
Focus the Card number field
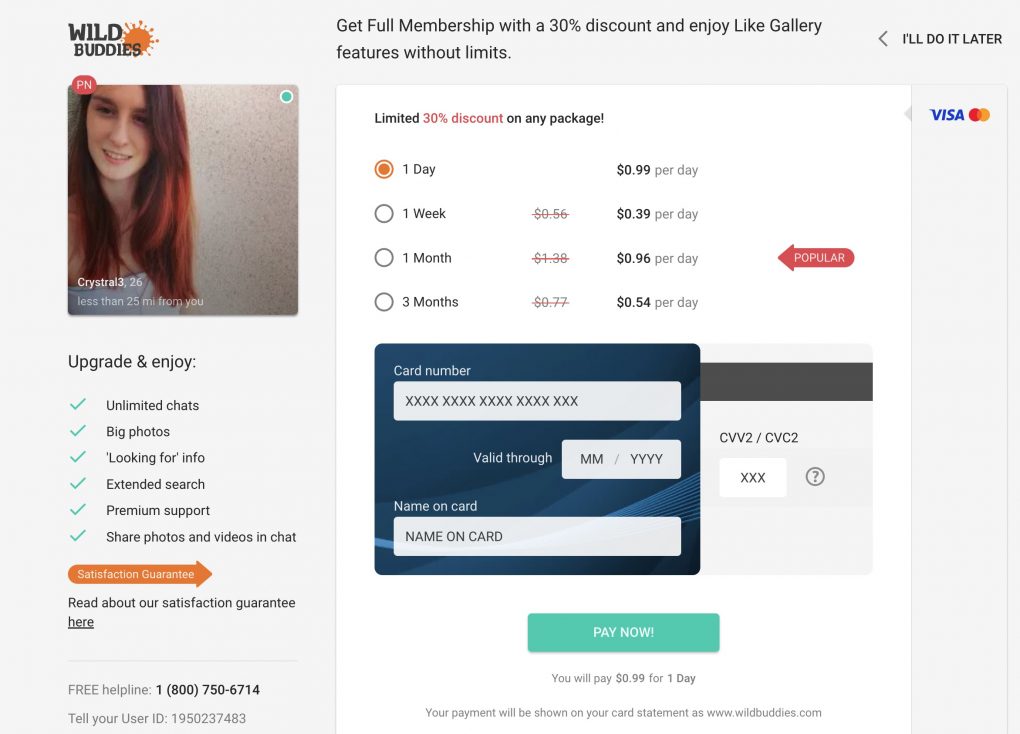coord(537,401)
